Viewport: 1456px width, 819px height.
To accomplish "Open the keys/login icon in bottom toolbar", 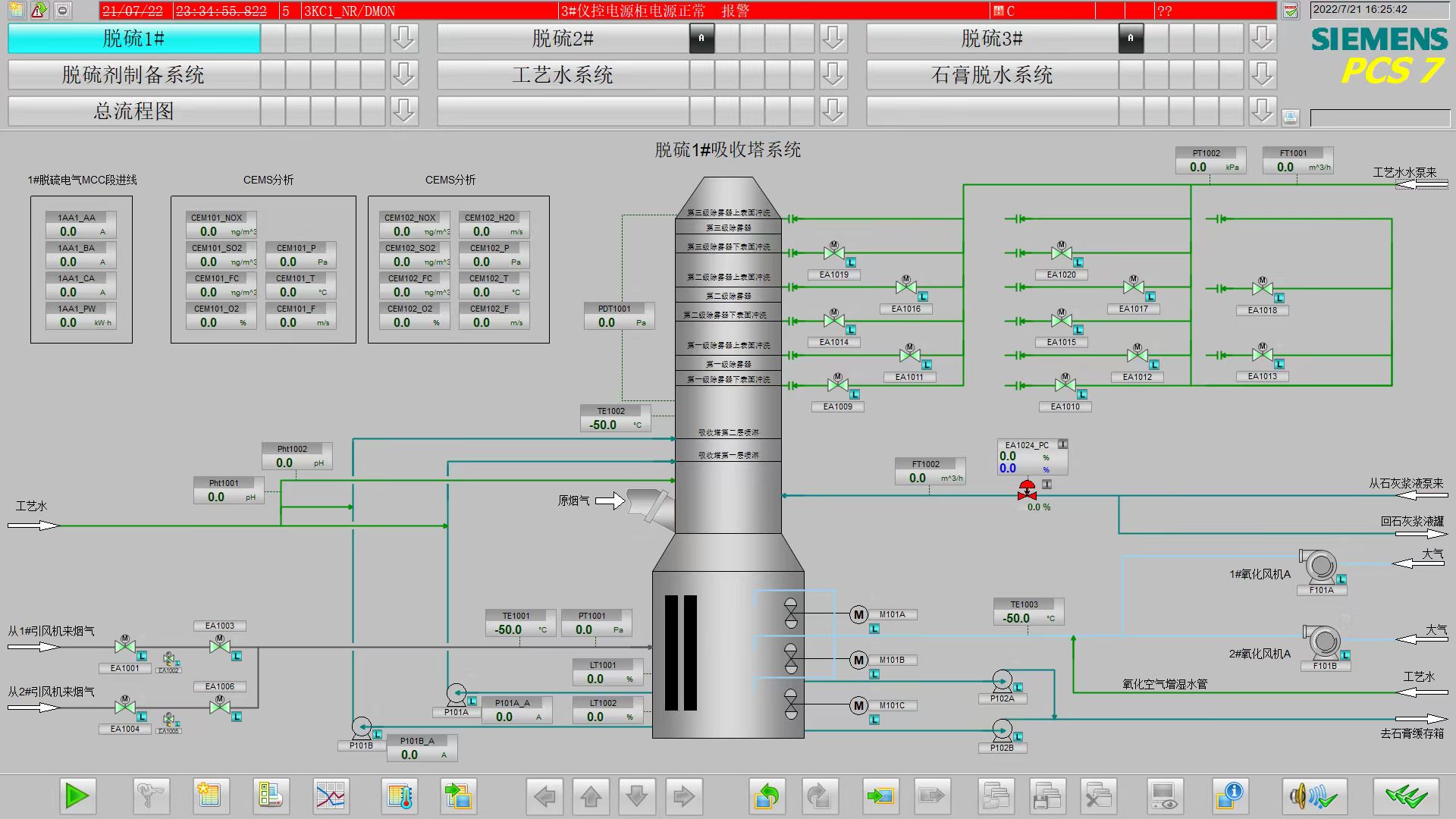I will pos(150,795).
